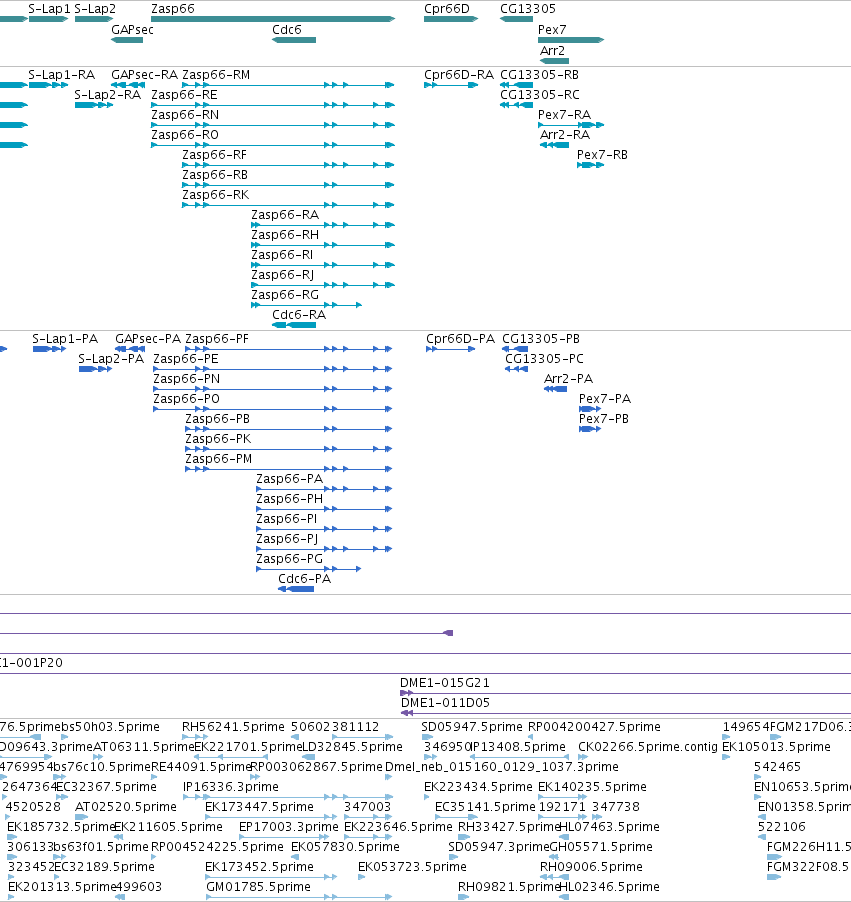851x902 pixels.
Task: Select protein Zasp66-PH
Action: click(289, 499)
